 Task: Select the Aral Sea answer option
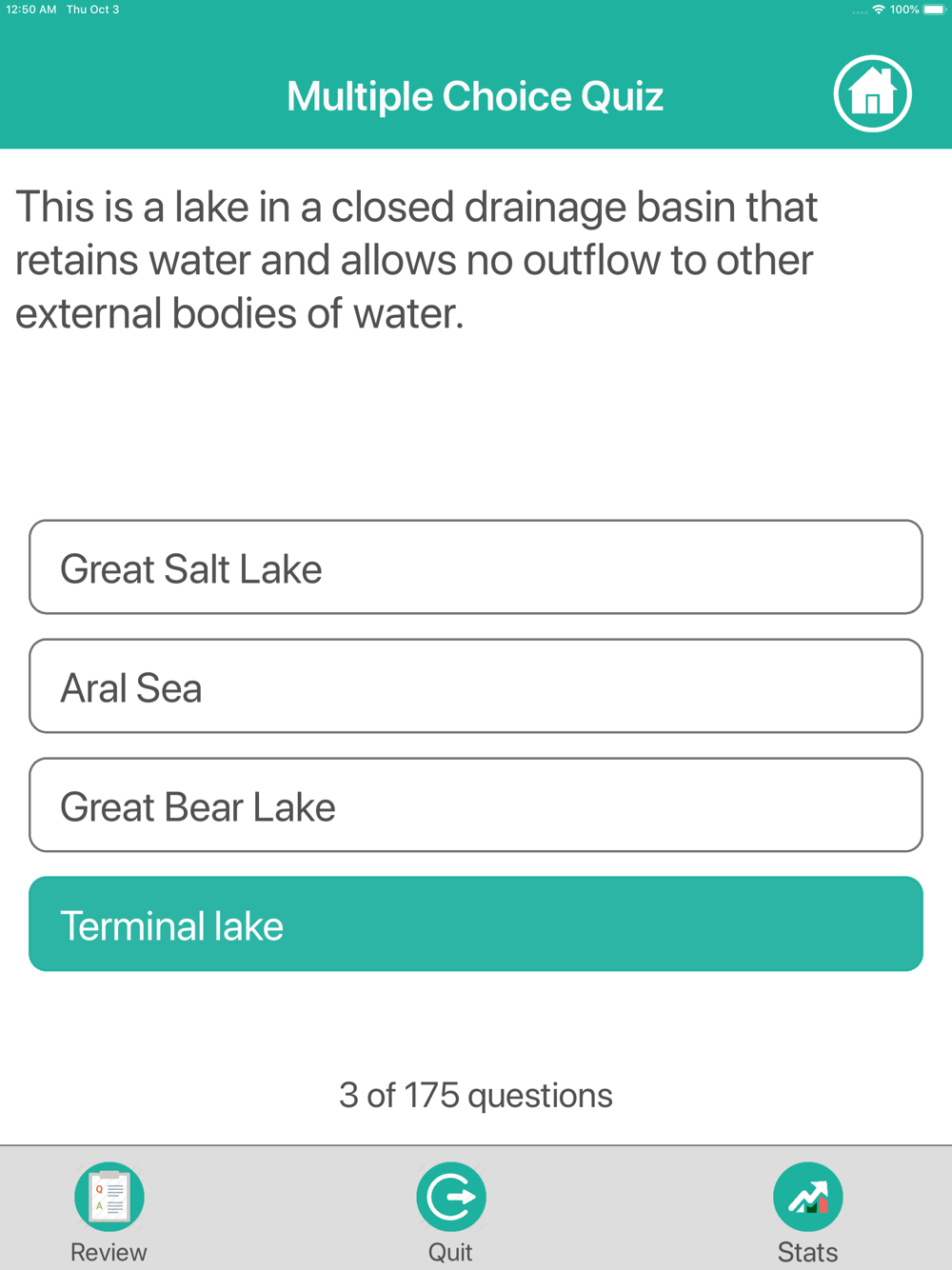(x=476, y=685)
